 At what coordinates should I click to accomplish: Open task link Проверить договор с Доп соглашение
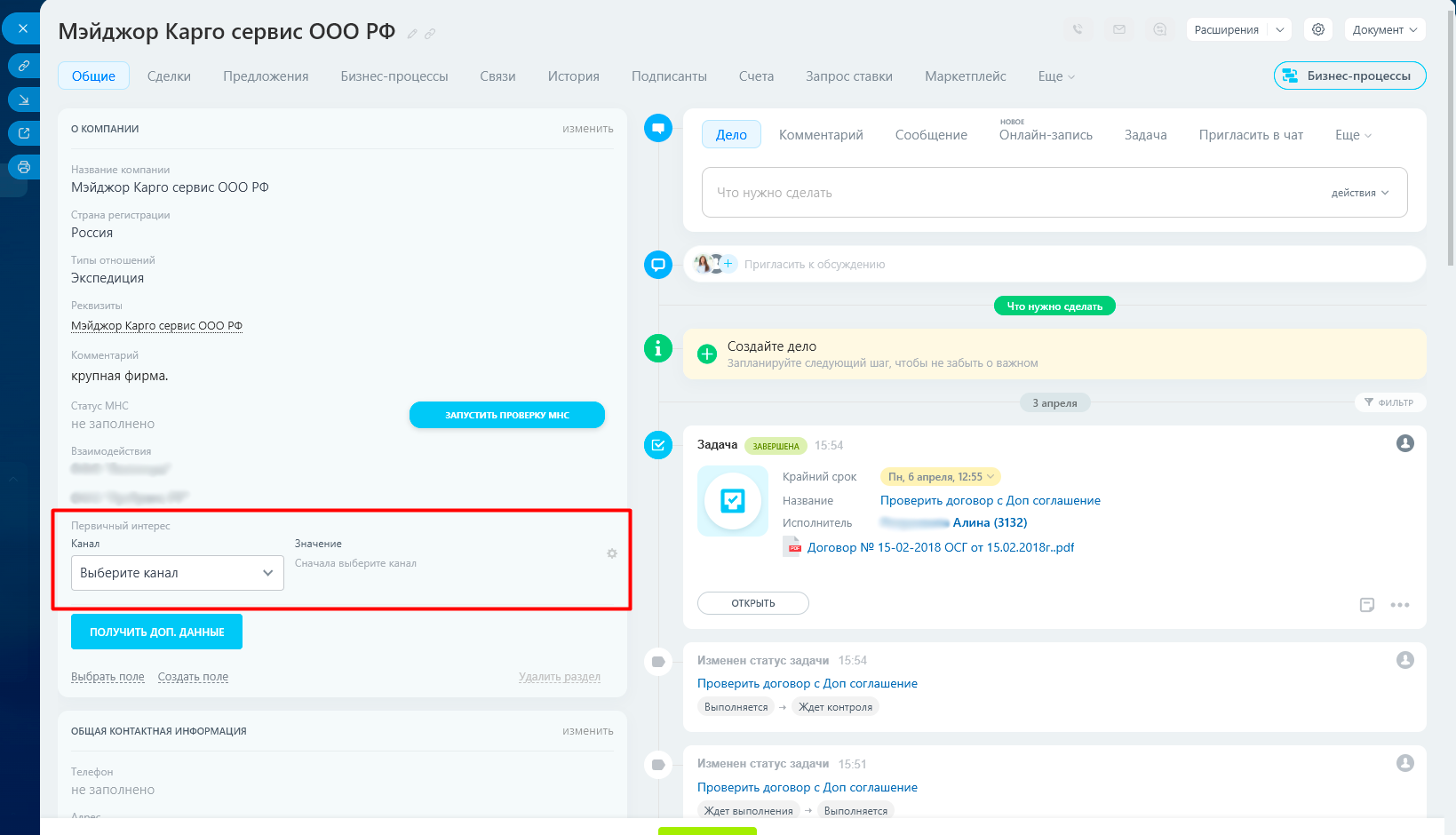tap(991, 501)
